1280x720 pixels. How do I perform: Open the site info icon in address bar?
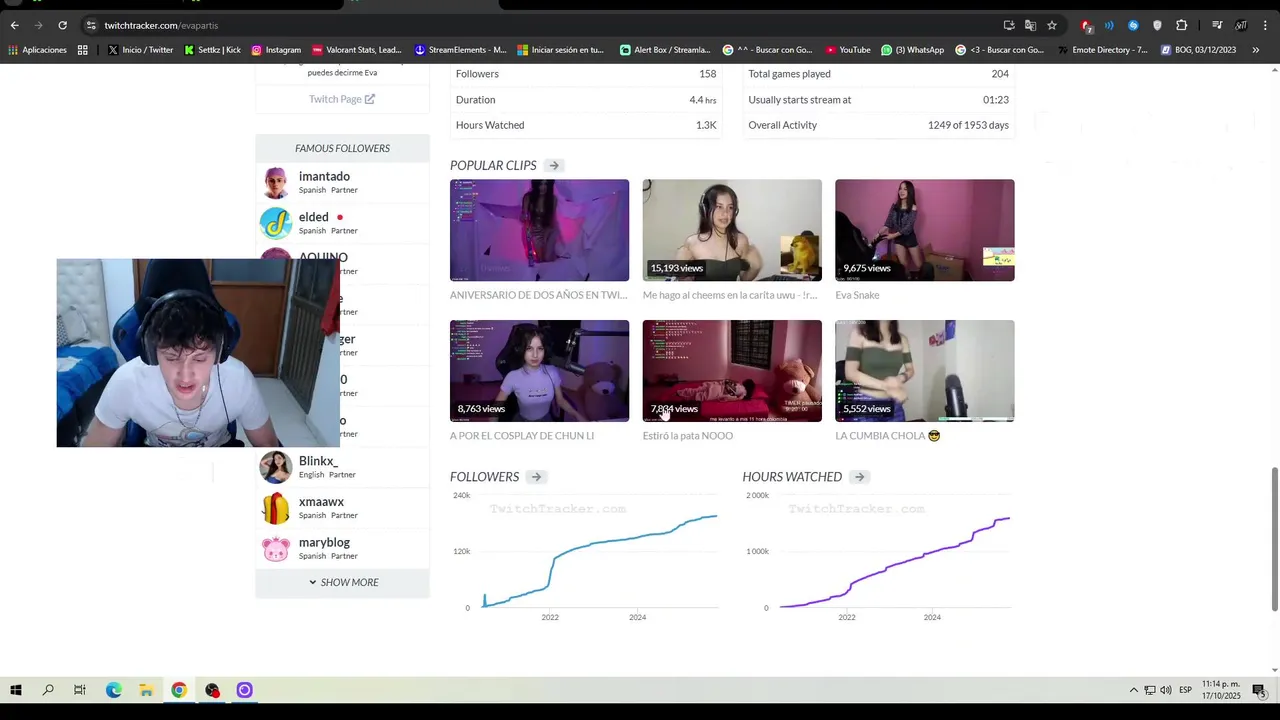click(91, 25)
